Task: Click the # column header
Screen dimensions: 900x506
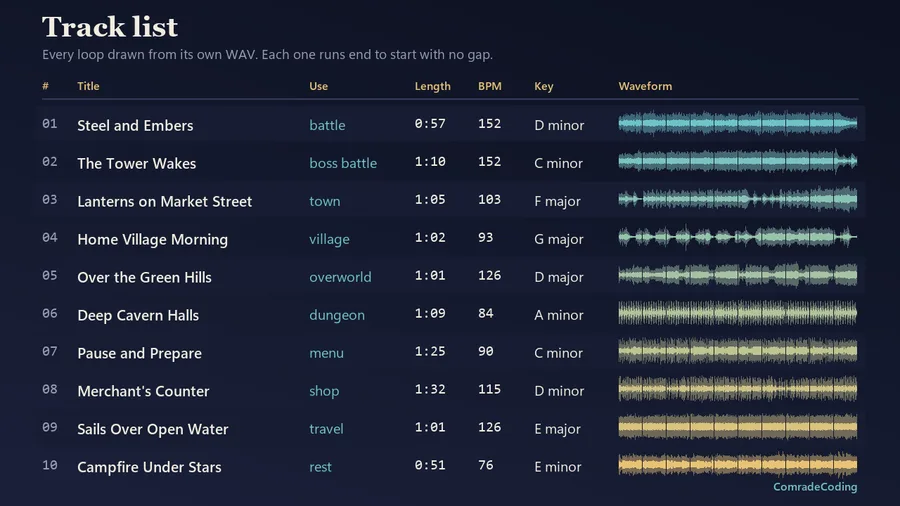Action: 45,86
